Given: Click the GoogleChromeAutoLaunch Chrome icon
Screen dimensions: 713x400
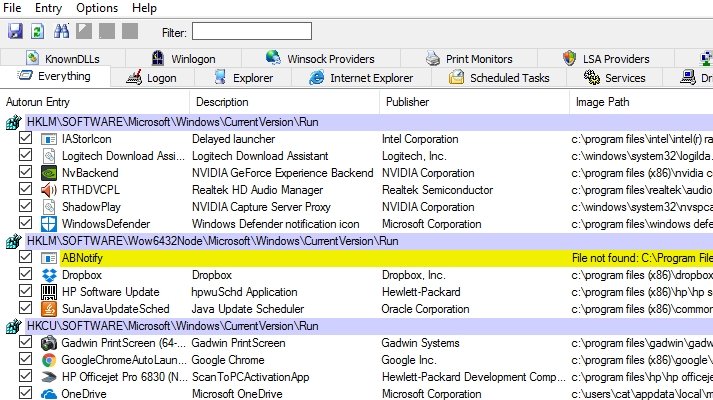Looking at the screenshot, I should coord(49,360).
